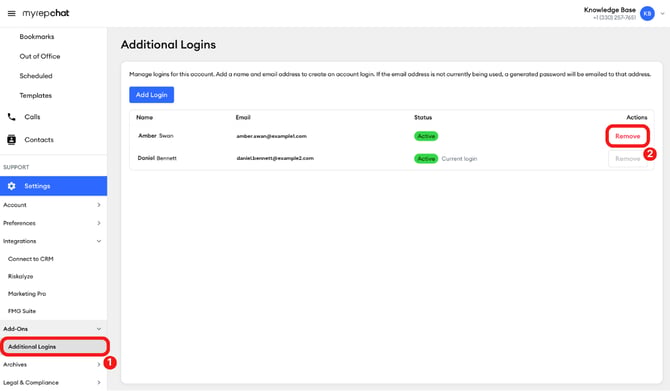Click the Add-Ons label
This screenshot has height=391, width=670.
15,329
